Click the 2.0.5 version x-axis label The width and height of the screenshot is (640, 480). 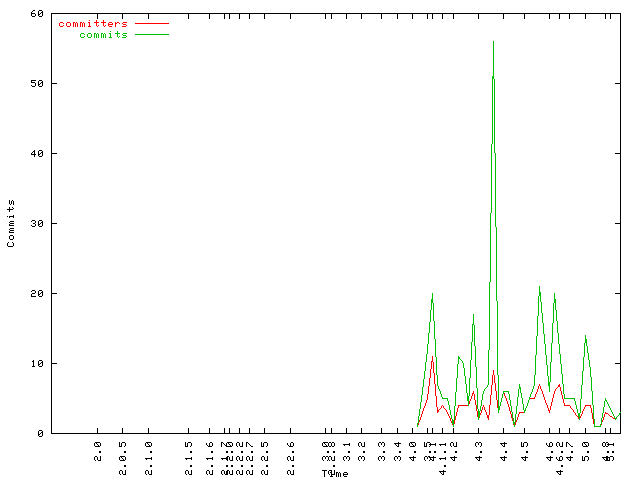tap(123, 451)
